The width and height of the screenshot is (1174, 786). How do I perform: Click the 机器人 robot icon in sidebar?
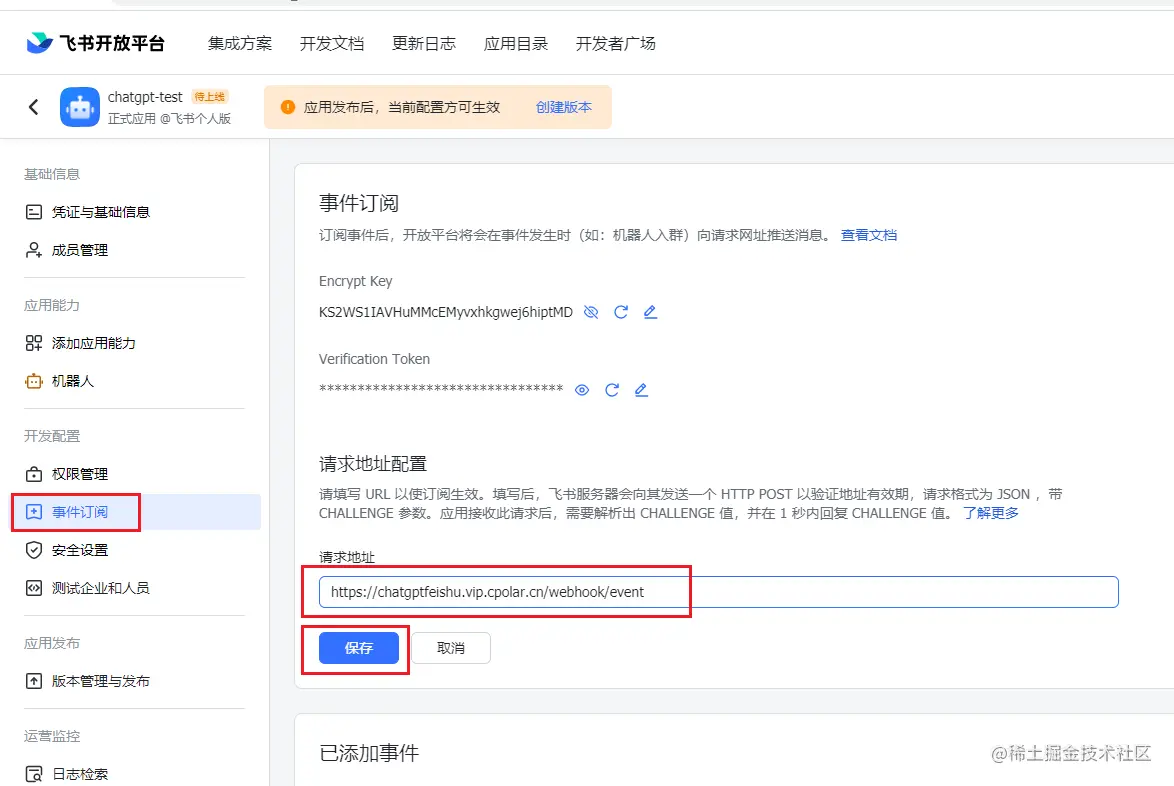(x=34, y=381)
